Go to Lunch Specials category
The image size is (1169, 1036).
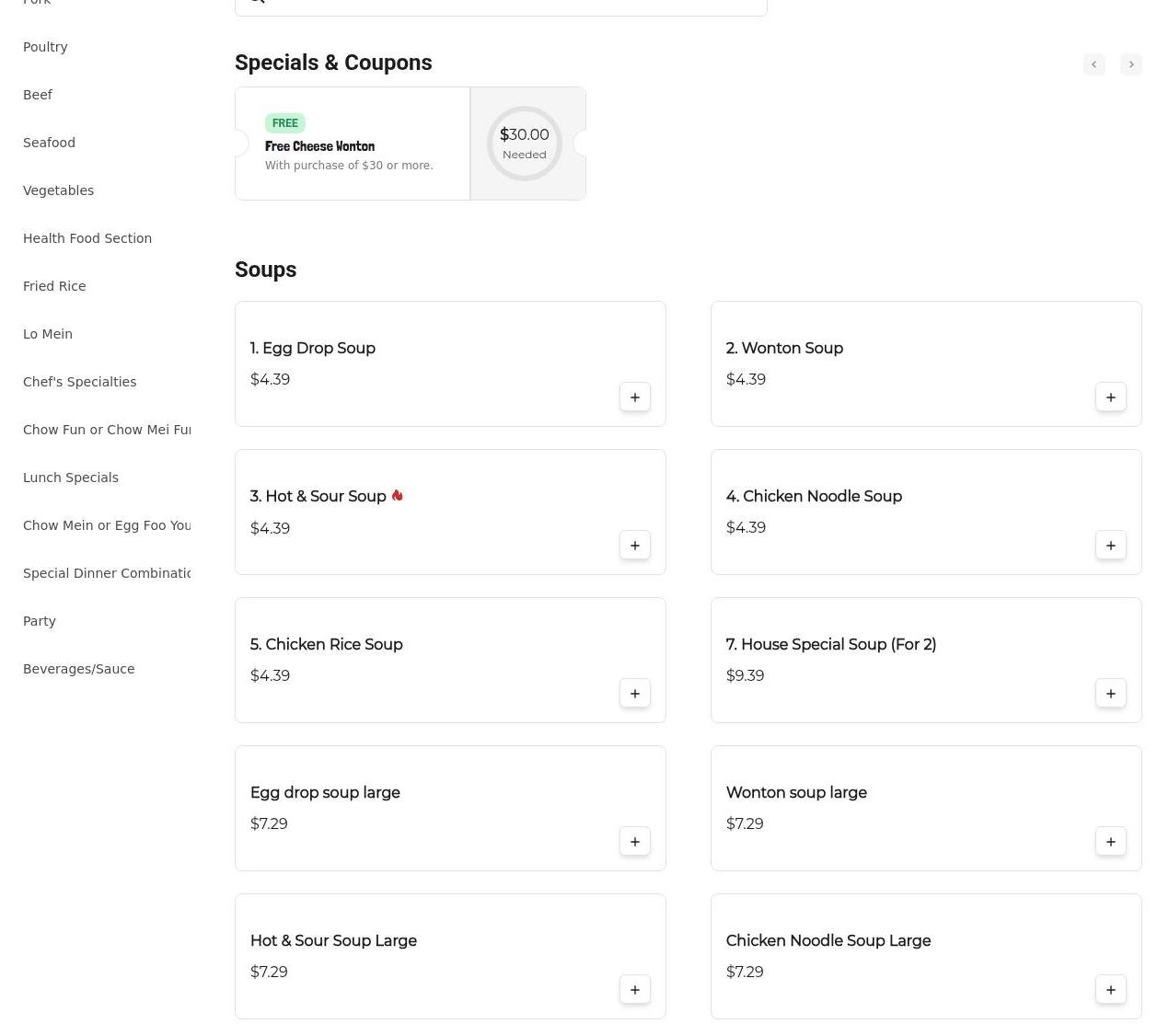point(71,478)
